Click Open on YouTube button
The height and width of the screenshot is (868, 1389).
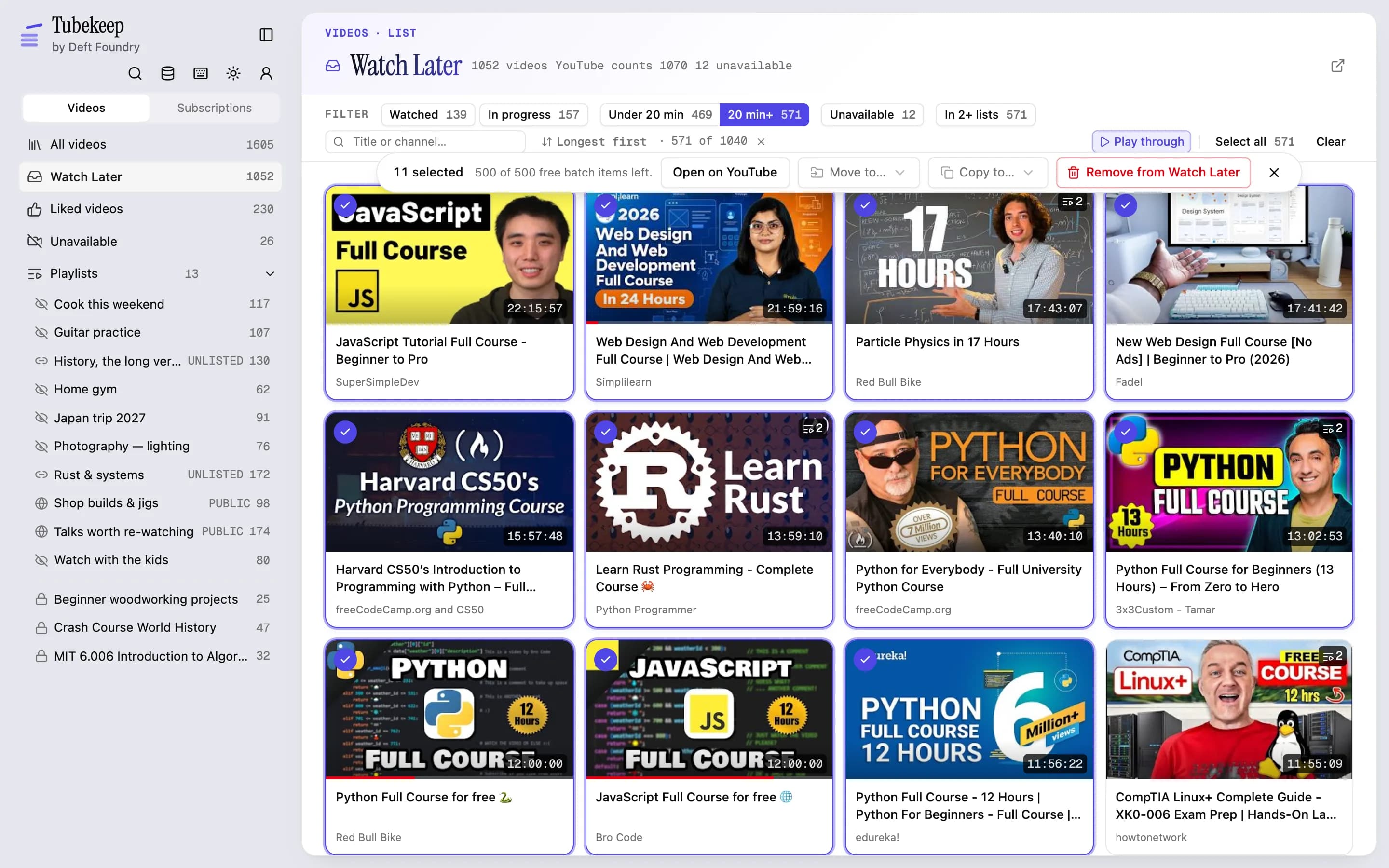pyautogui.click(x=724, y=172)
